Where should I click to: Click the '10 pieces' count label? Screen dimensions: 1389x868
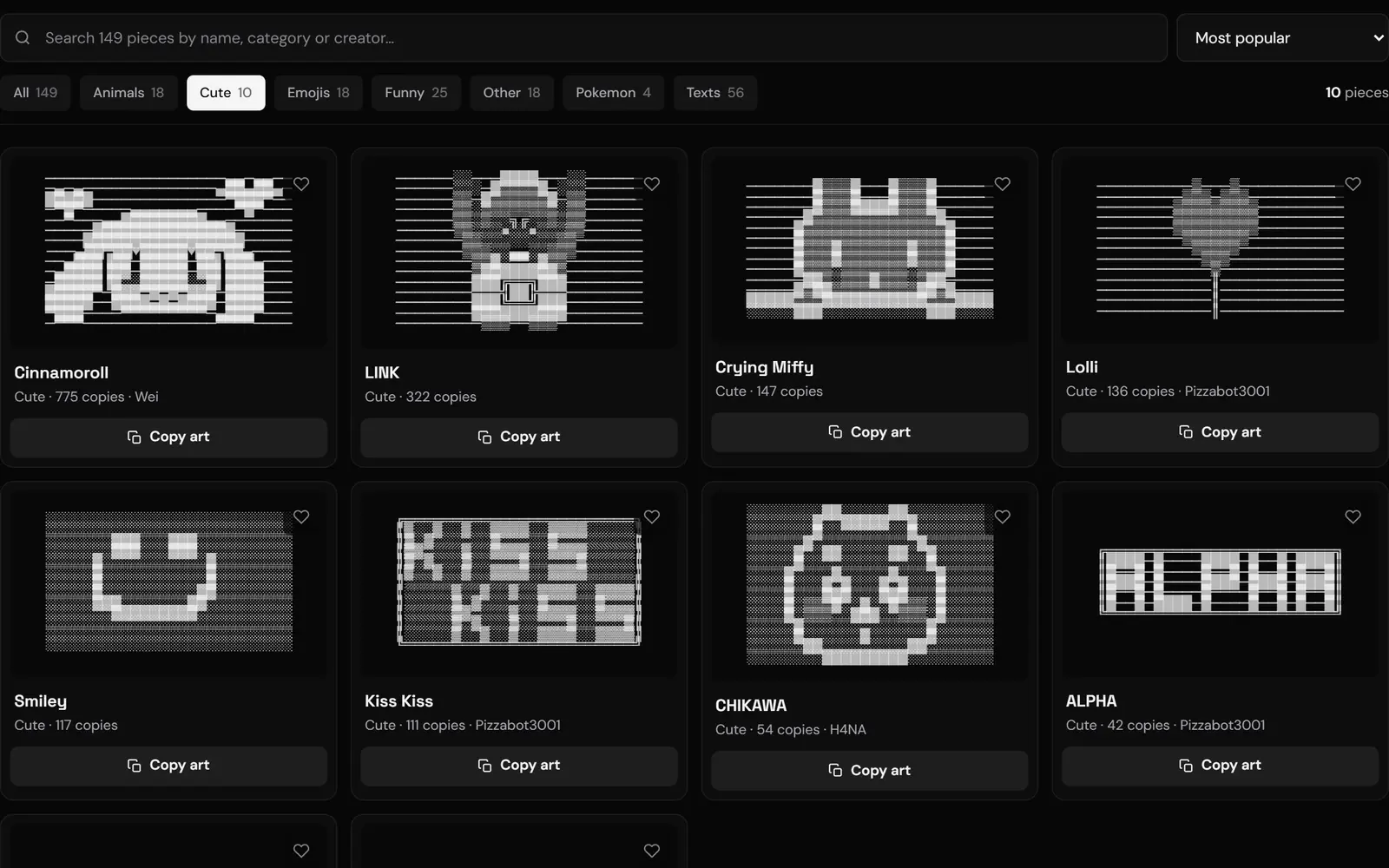coord(1356,92)
